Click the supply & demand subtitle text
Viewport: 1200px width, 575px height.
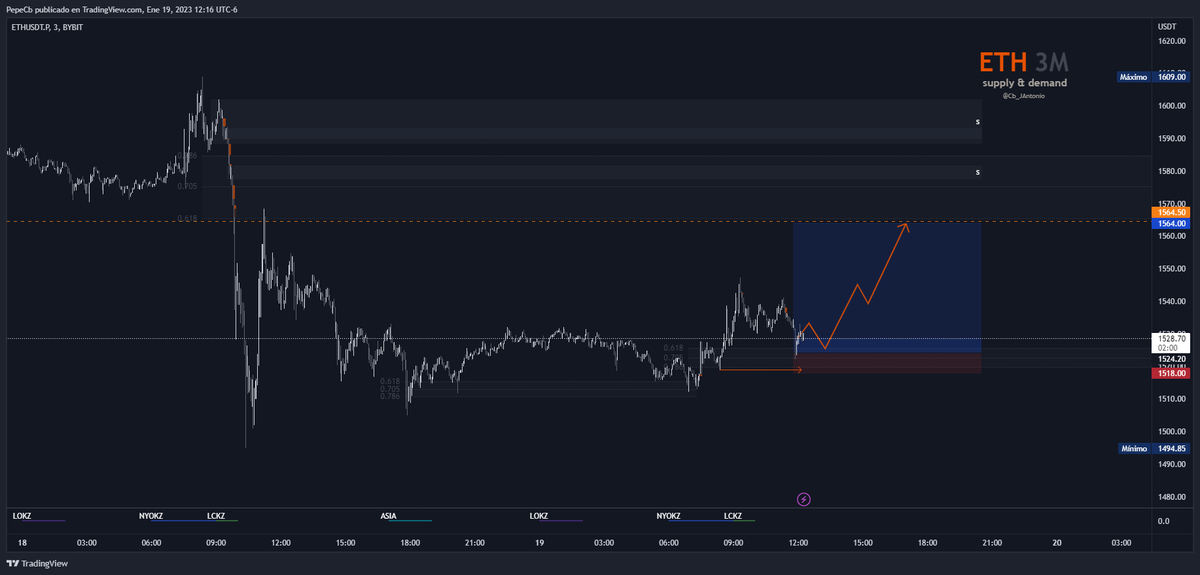(x=1023, y=83)
